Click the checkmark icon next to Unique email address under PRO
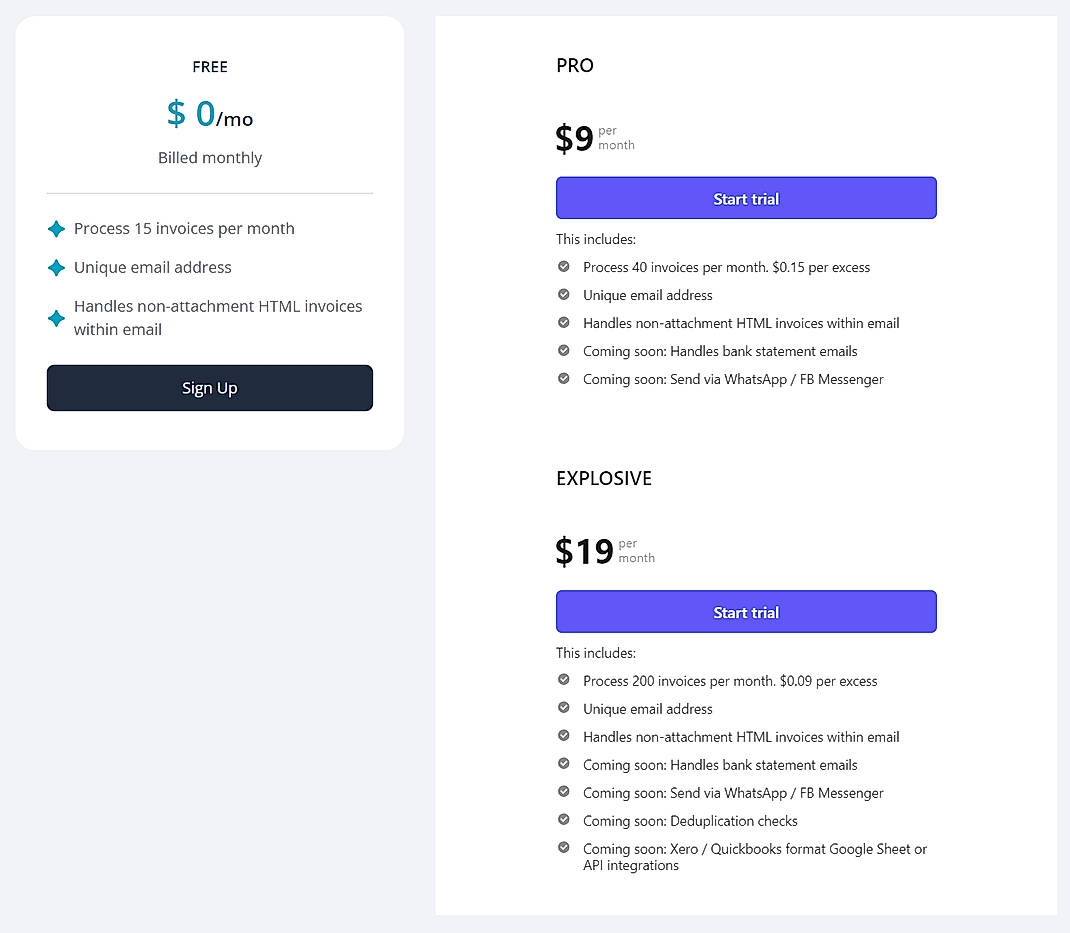Viewport: 1070px width, 933px height. point(565,294)
